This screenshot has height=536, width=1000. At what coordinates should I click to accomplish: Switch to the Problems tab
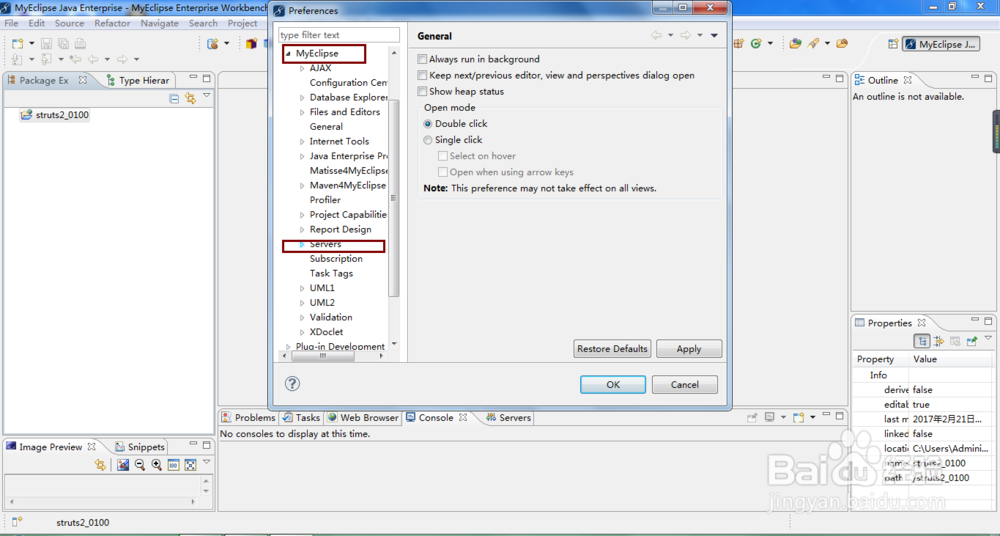(249, 417)
